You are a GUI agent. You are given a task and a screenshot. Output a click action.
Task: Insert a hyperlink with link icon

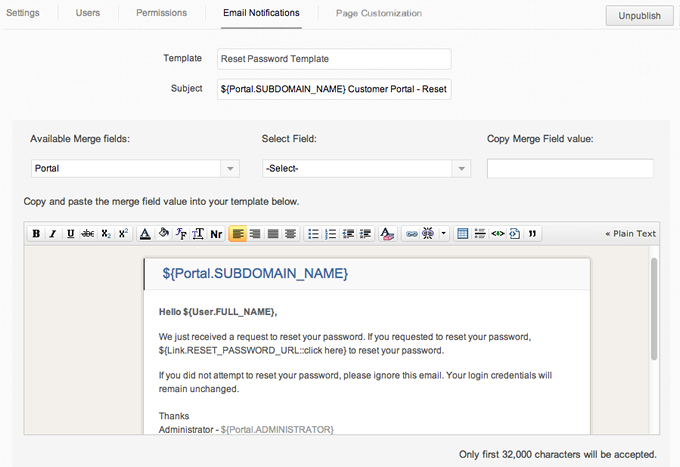point(410,234)
